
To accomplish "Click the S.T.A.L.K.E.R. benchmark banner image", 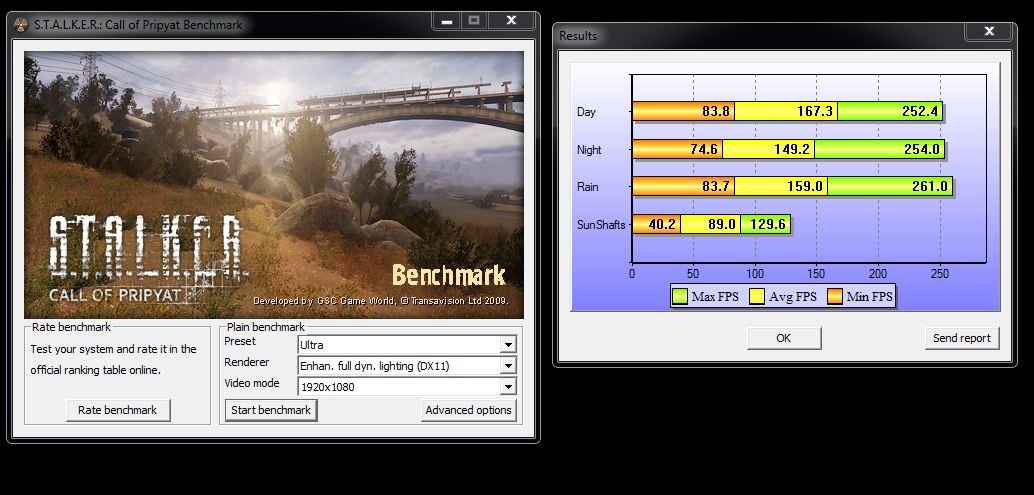I will pyautogui.click(x=274, y=185).
